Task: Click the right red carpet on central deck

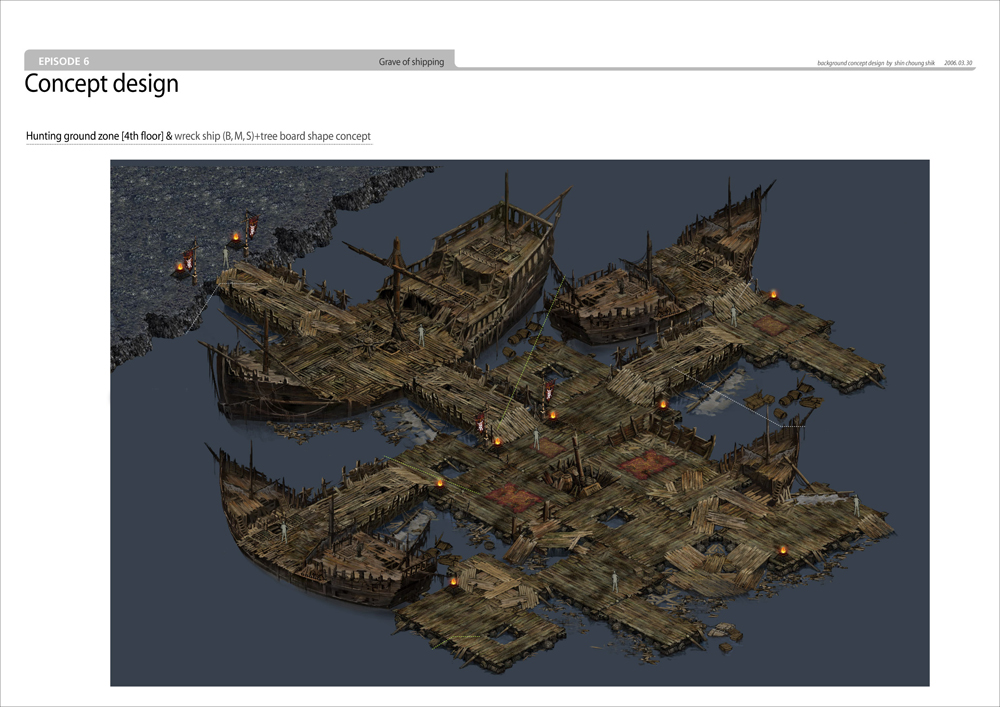Action: [645, 464]
